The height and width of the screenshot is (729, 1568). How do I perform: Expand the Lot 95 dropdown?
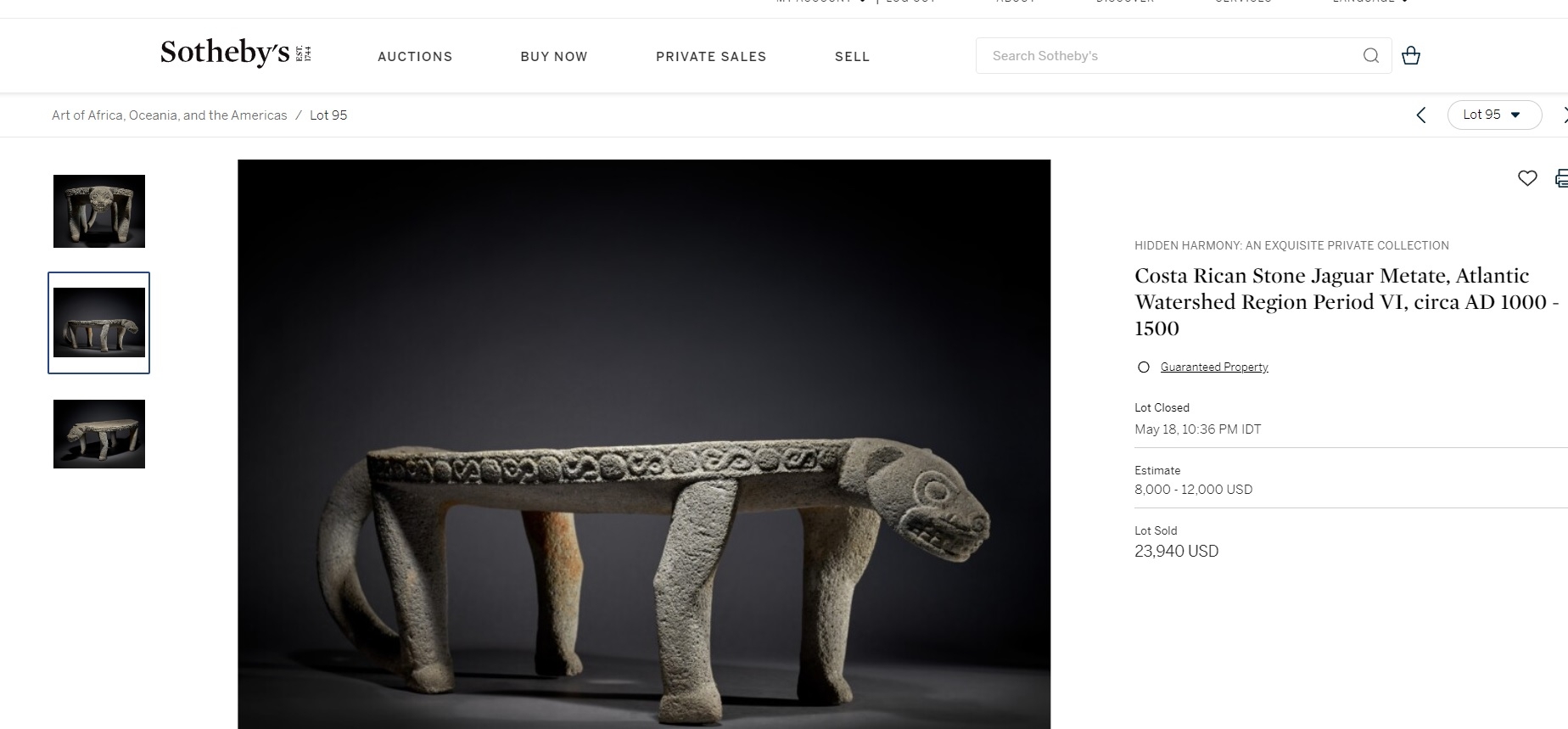coord(1494,115)
